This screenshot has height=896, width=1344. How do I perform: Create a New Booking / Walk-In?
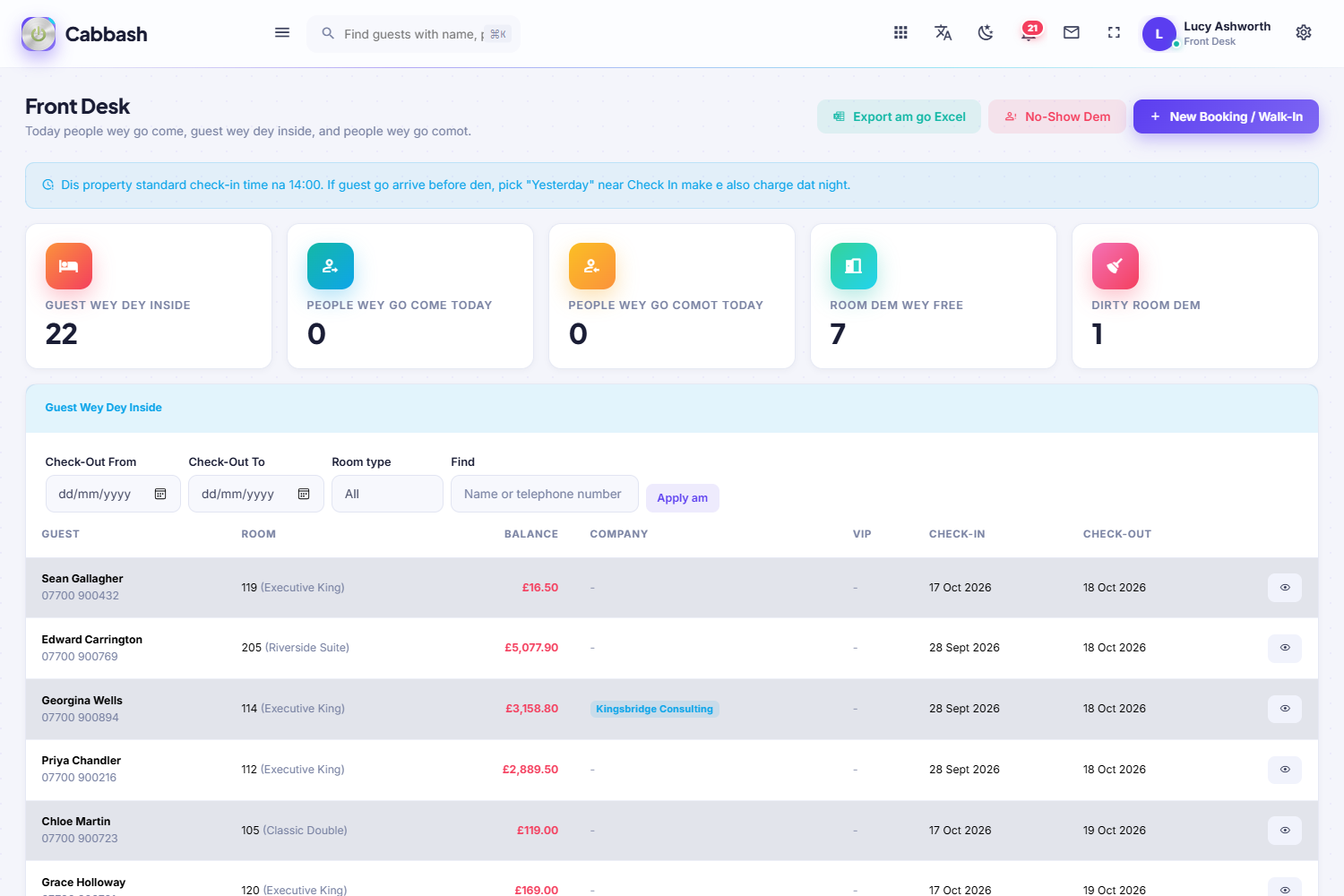coord(1226,116)
